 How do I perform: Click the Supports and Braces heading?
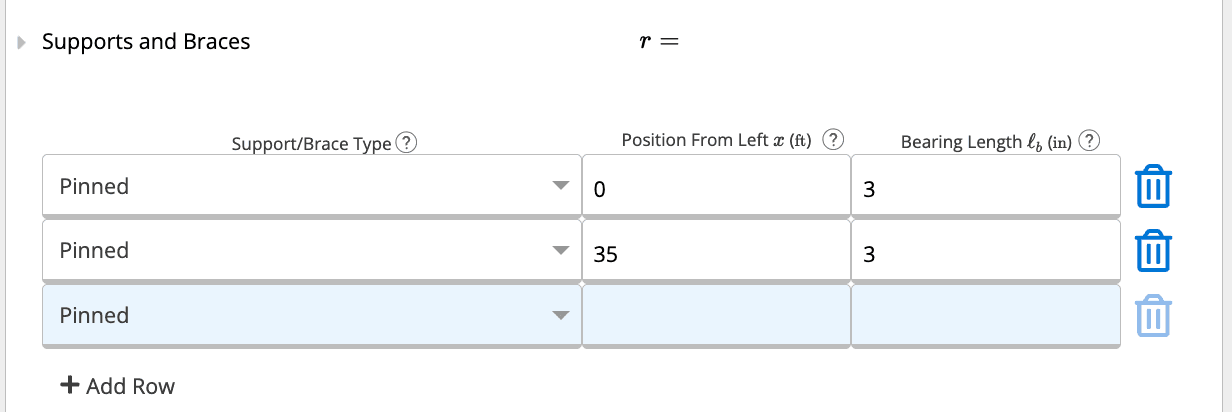click(146, 42)
